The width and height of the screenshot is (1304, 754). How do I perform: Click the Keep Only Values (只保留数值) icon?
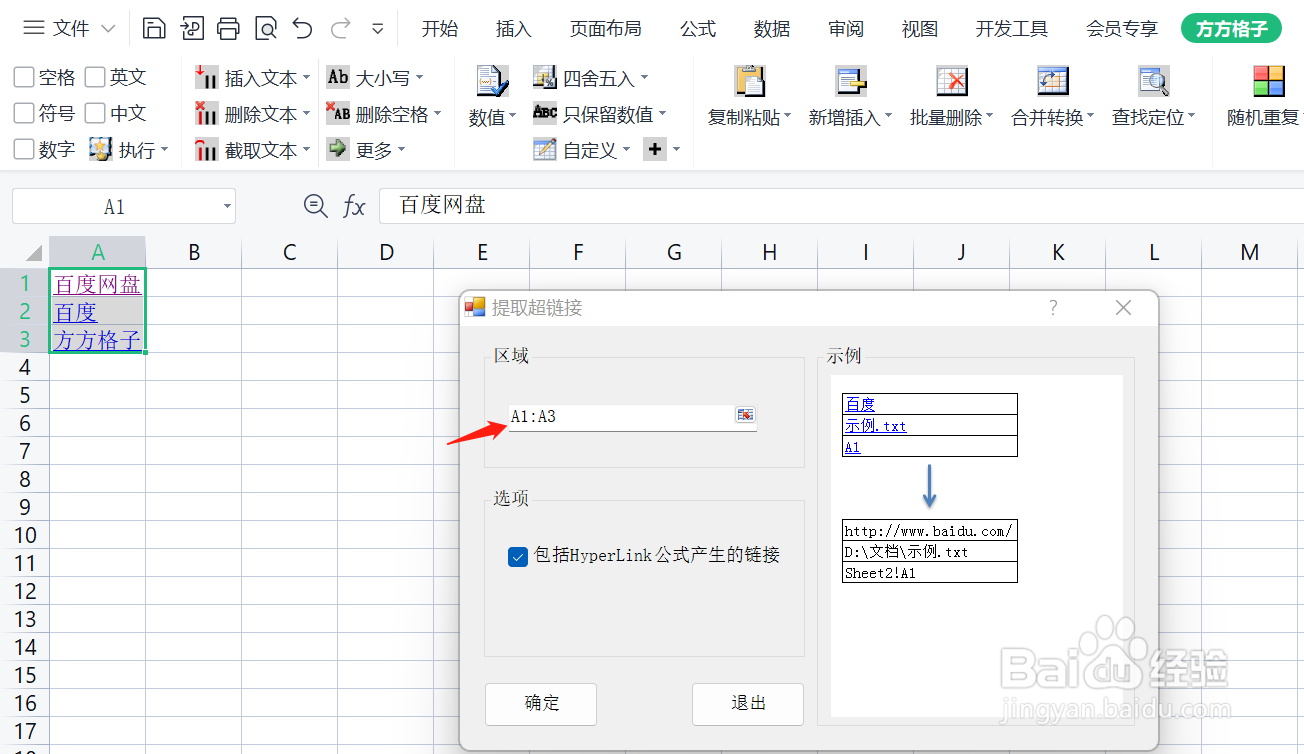(544, 113)
